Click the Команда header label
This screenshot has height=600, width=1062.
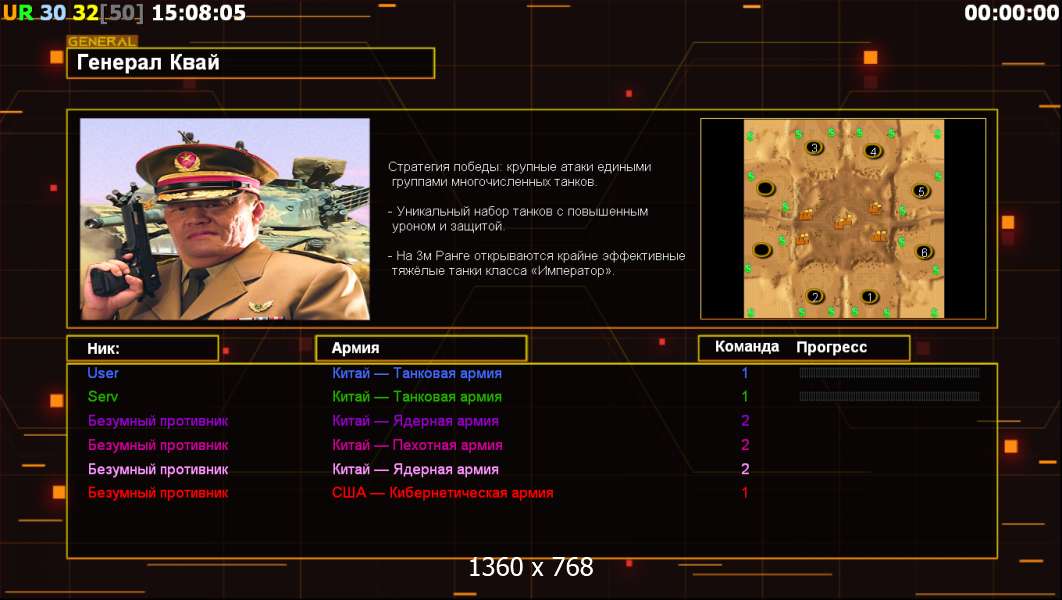(747, 347)
